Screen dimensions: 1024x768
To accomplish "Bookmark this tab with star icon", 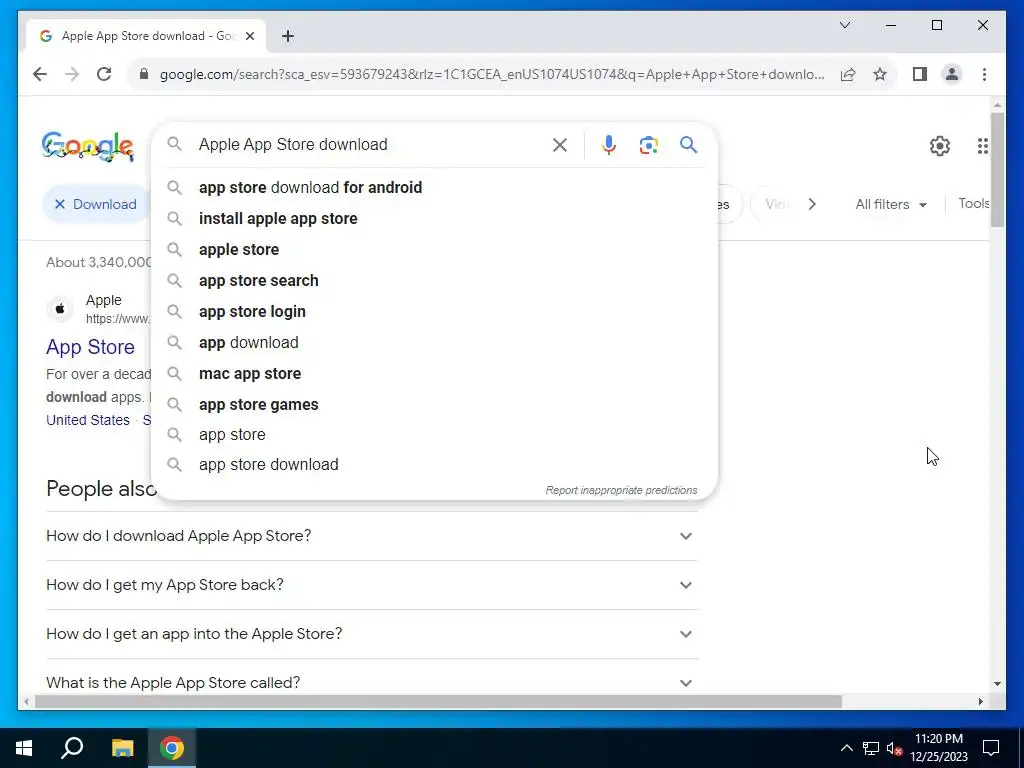I will pos(880,74).
